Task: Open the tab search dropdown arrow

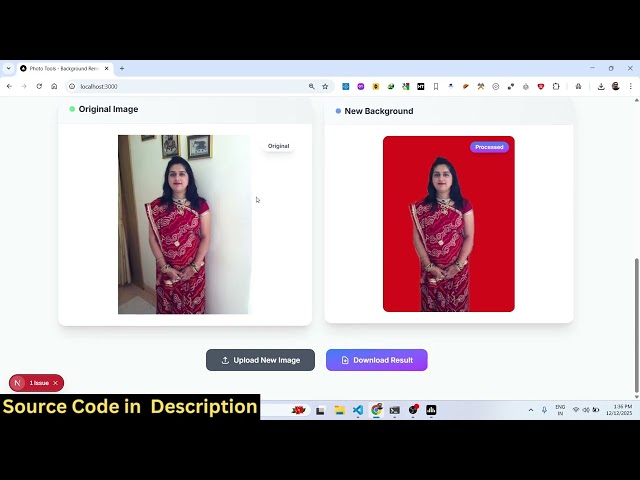Action: pos(9,68)
